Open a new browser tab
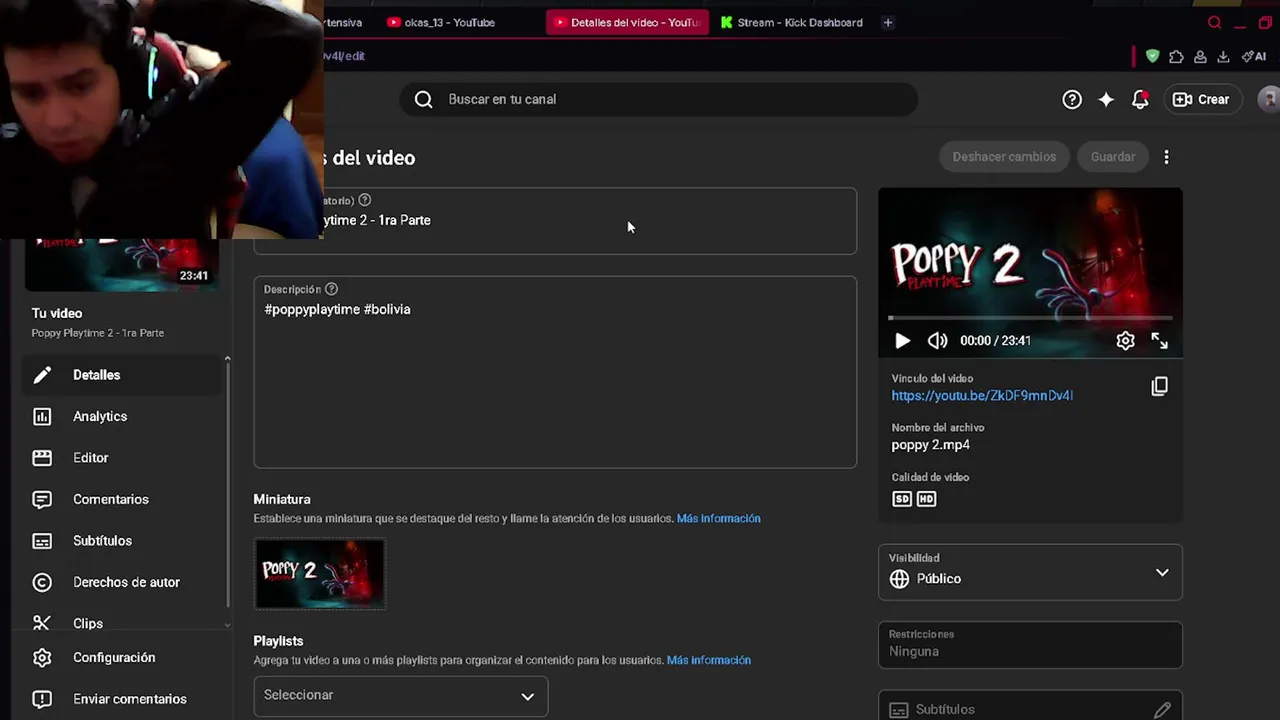 [x=887, y=22]
